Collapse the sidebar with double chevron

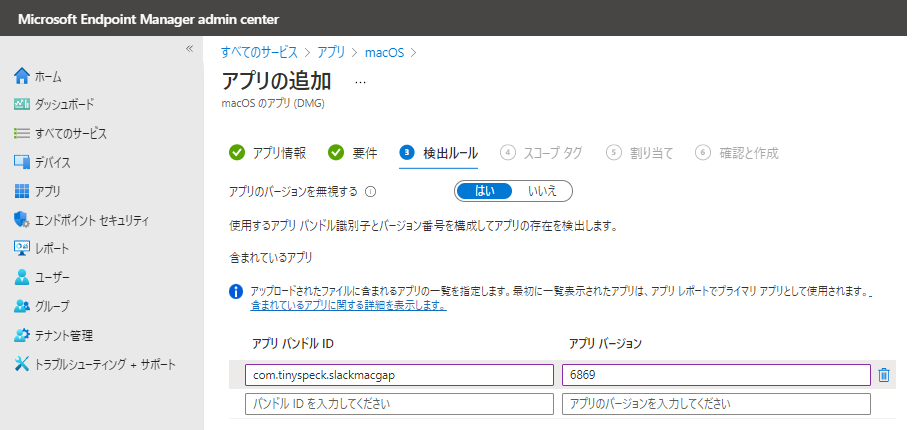click(x=189, y=49)
